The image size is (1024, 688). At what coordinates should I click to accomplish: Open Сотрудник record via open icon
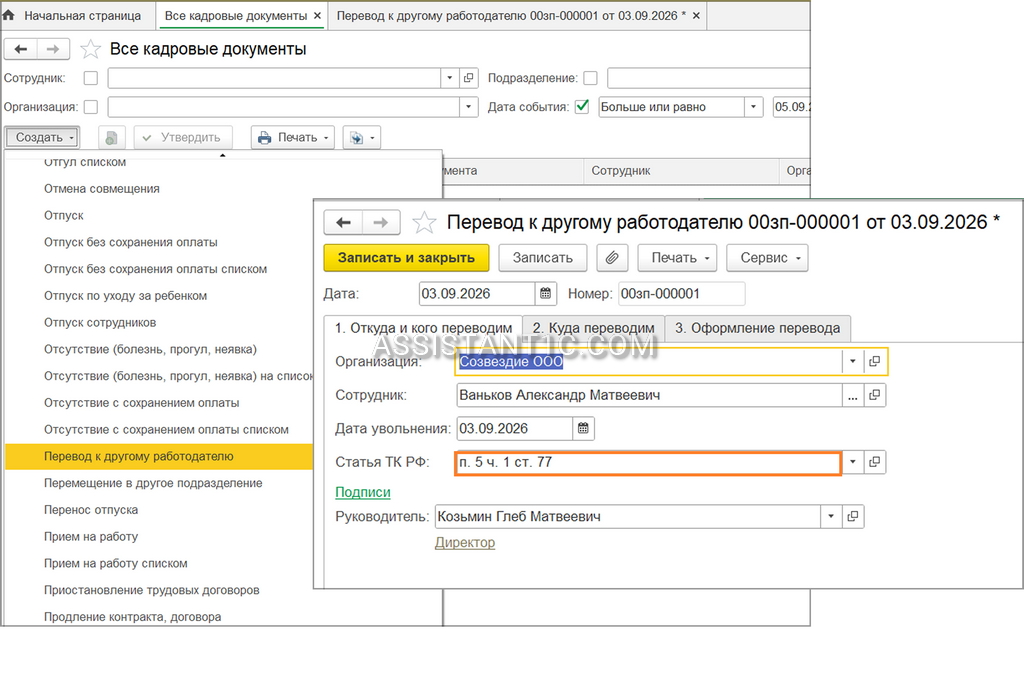click(x=874, y=396)
